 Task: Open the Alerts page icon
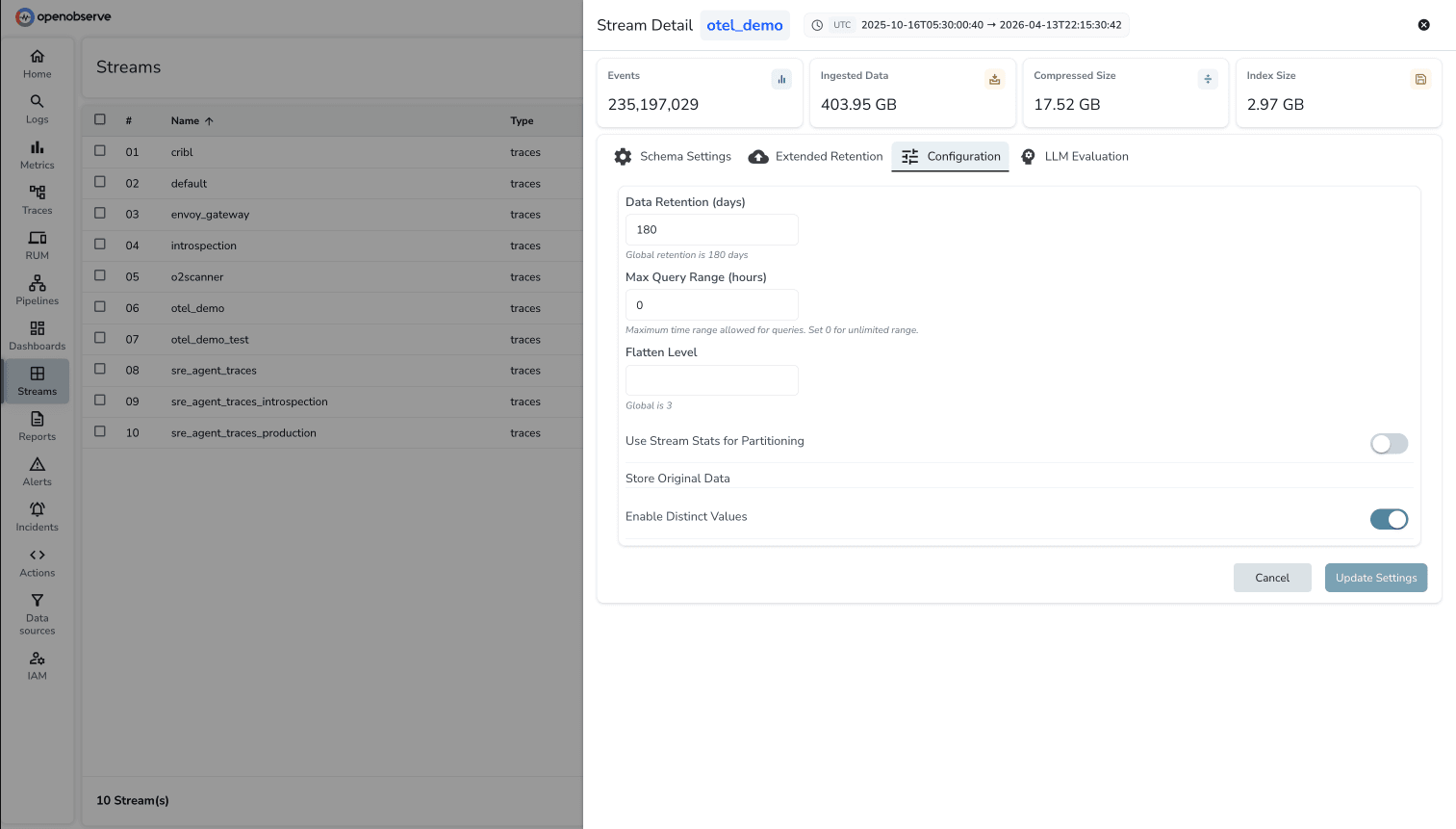click(37, 465)
